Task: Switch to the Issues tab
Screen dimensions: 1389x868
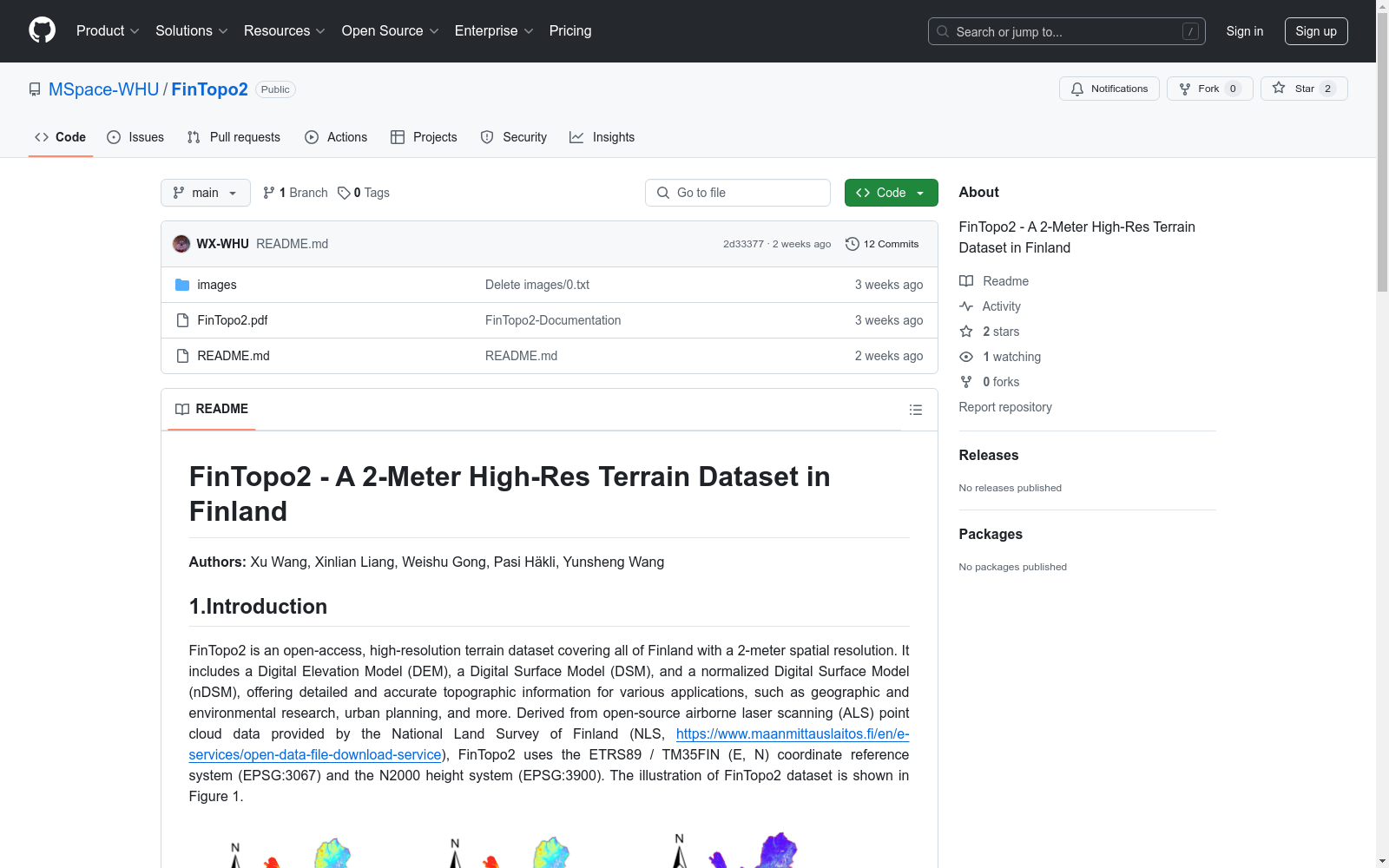Action: [x=135, y=137]
